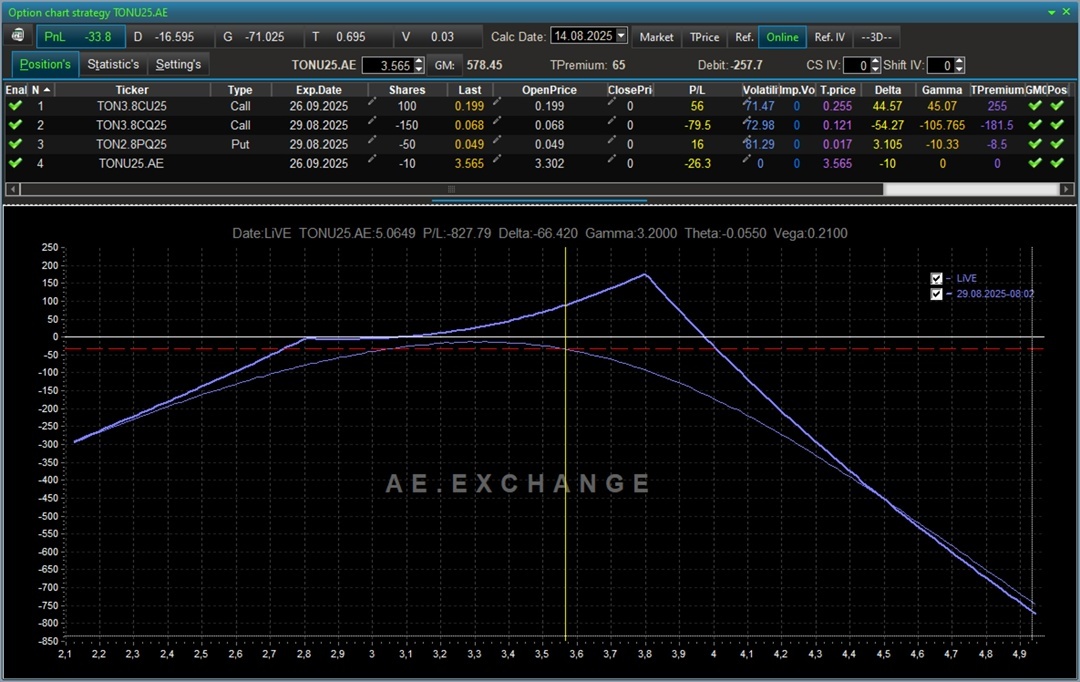
Task: Focus the CS IV input field
Action: 856,65
